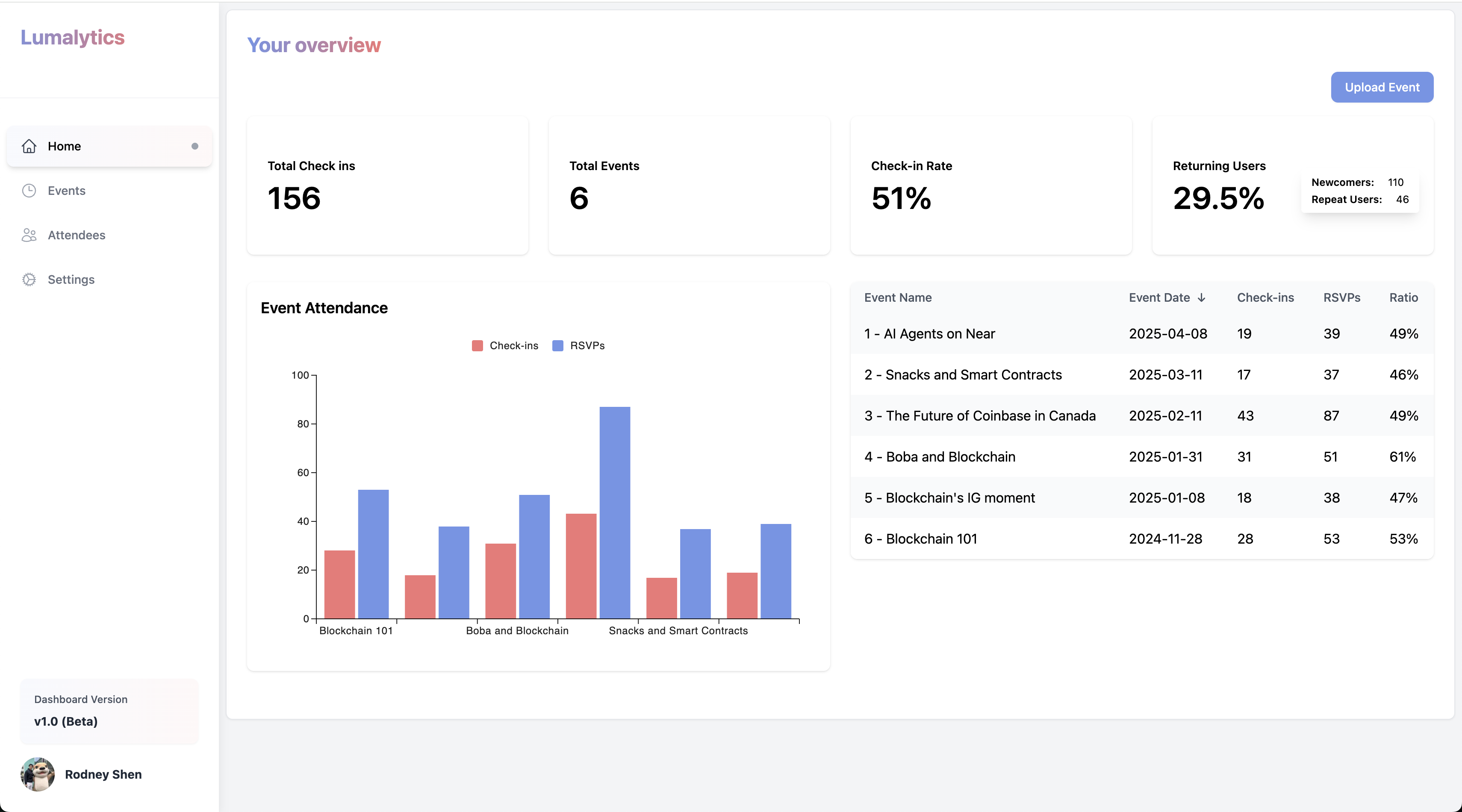Click the Event Attendance chart title

click(324, 308)
